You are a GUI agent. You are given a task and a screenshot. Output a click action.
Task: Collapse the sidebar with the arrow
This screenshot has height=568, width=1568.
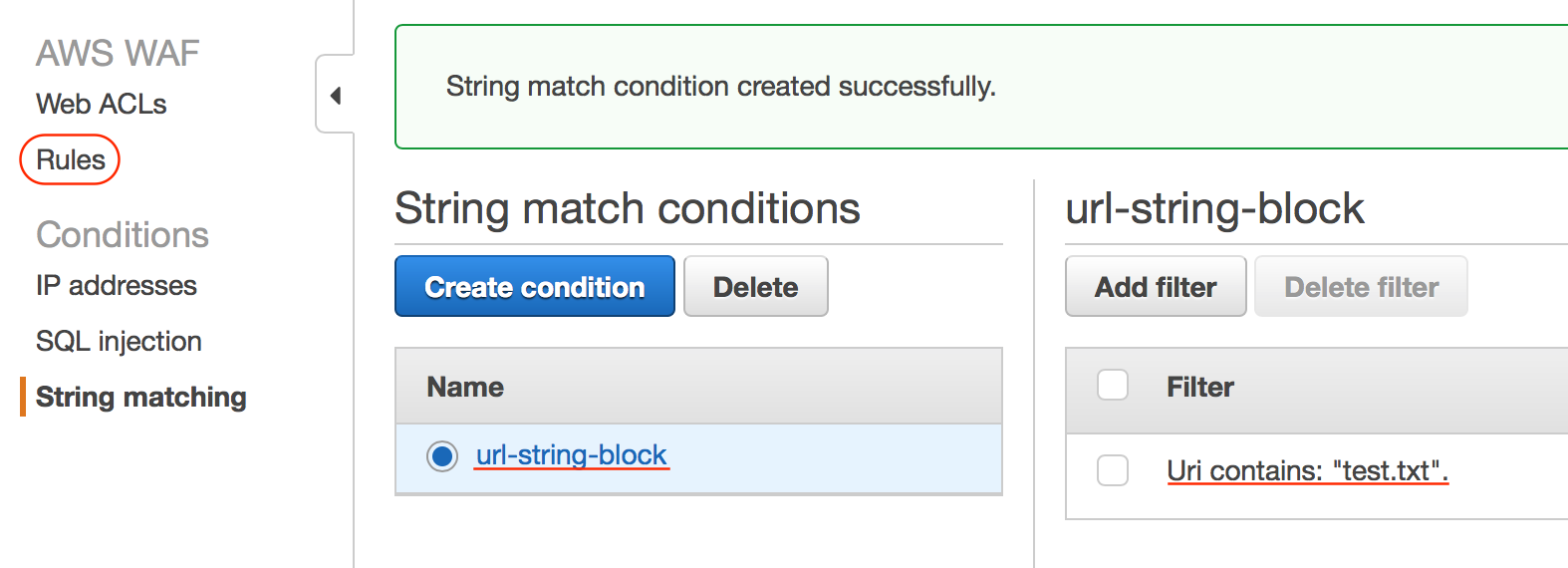[336, 96]
